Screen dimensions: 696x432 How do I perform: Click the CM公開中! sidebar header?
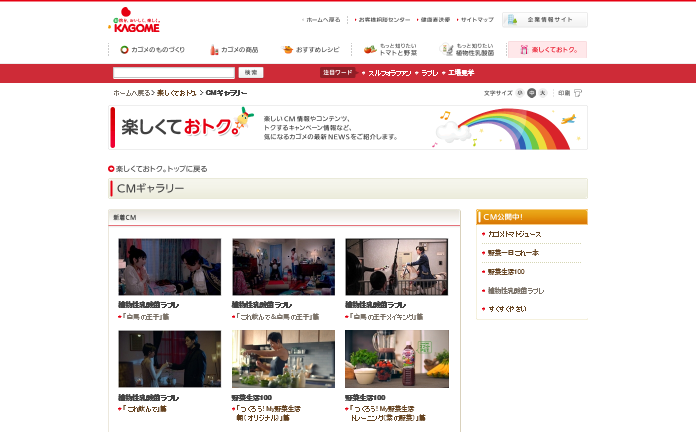(532, 217)
